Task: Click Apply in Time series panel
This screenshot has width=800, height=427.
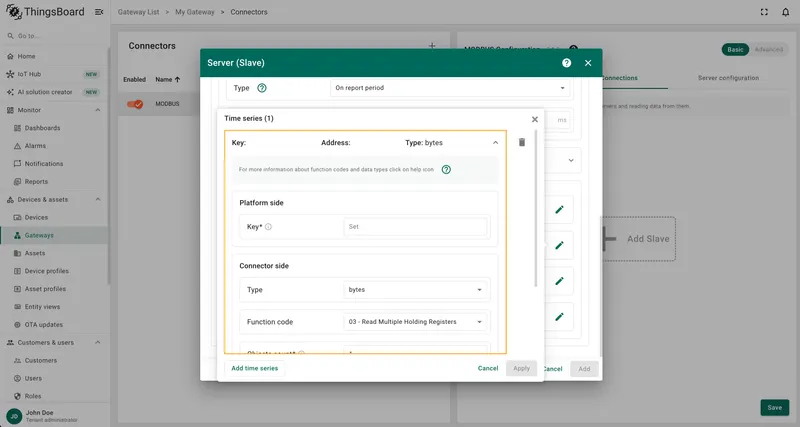Action: coord(521,368)
